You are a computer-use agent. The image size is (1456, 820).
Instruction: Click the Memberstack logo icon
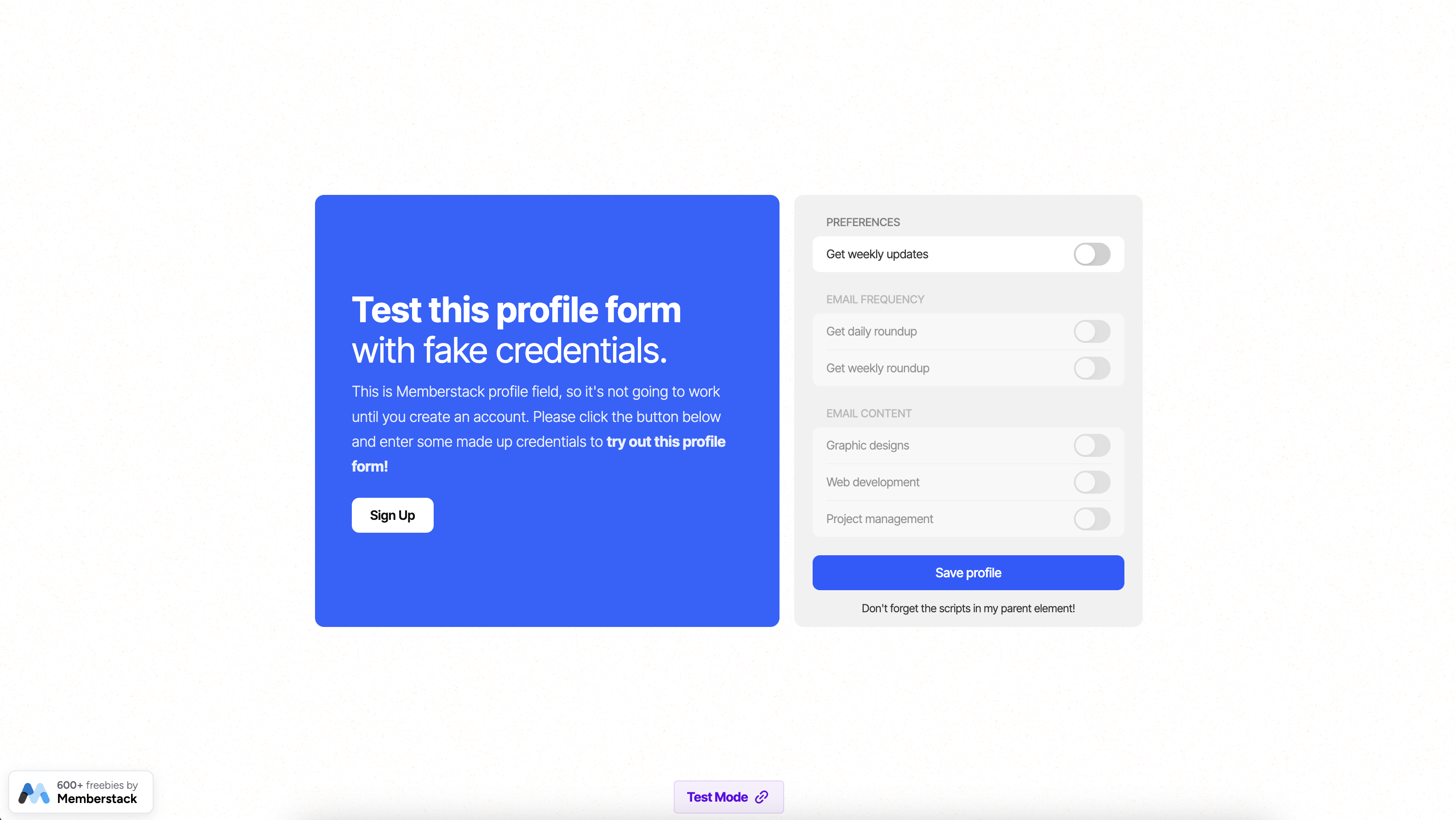coord(34,792)
